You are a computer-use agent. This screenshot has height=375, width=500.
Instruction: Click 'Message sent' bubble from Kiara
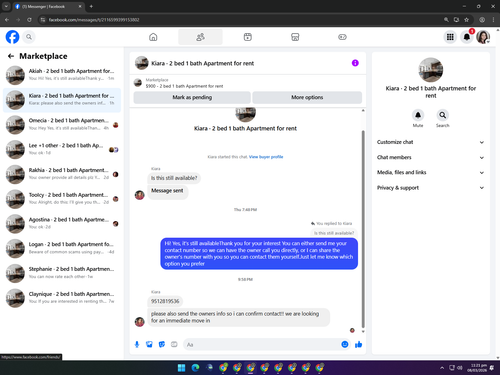[167, 191]
